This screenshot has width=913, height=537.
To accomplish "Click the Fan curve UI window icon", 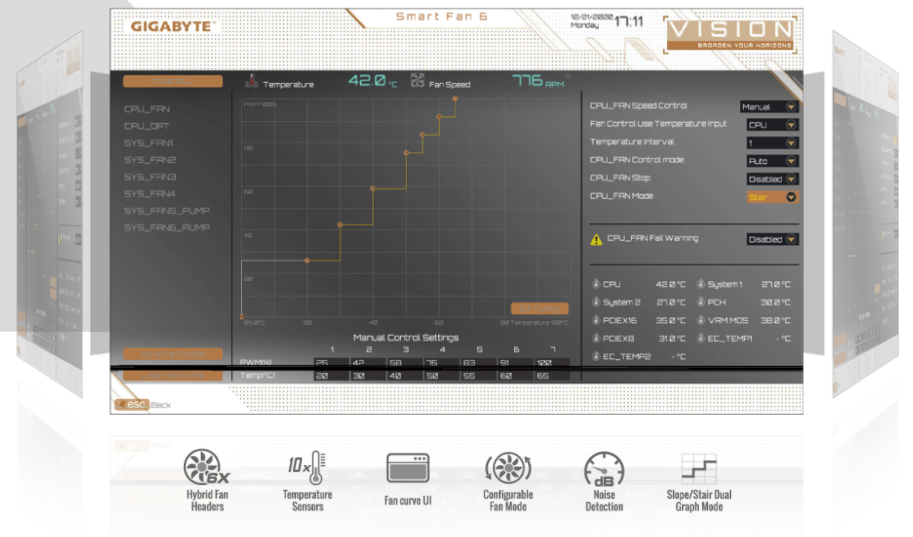I will click(x=408, y=468).
